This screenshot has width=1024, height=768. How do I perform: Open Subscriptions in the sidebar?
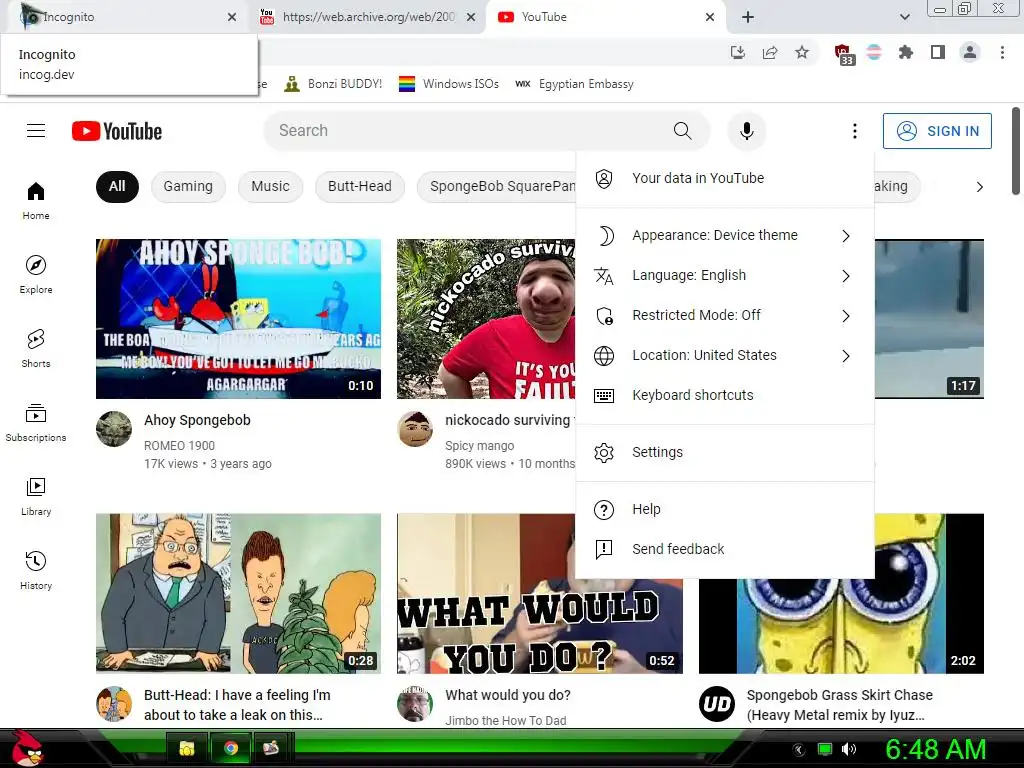[36, 423]
